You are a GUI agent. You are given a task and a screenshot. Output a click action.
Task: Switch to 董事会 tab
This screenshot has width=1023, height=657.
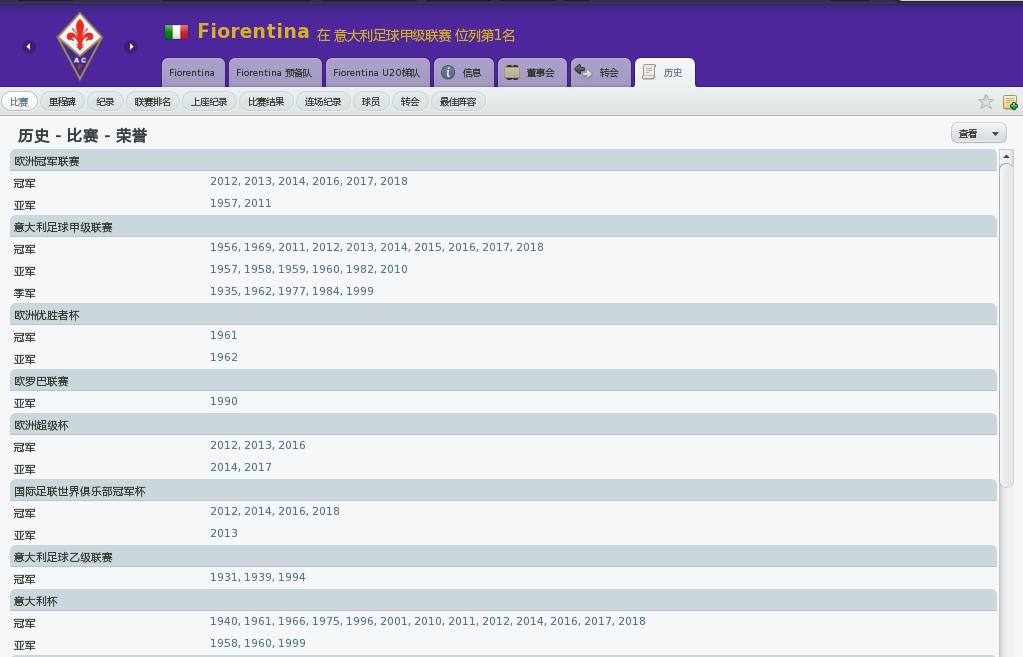pyautogui.click(x=532, y=72)
